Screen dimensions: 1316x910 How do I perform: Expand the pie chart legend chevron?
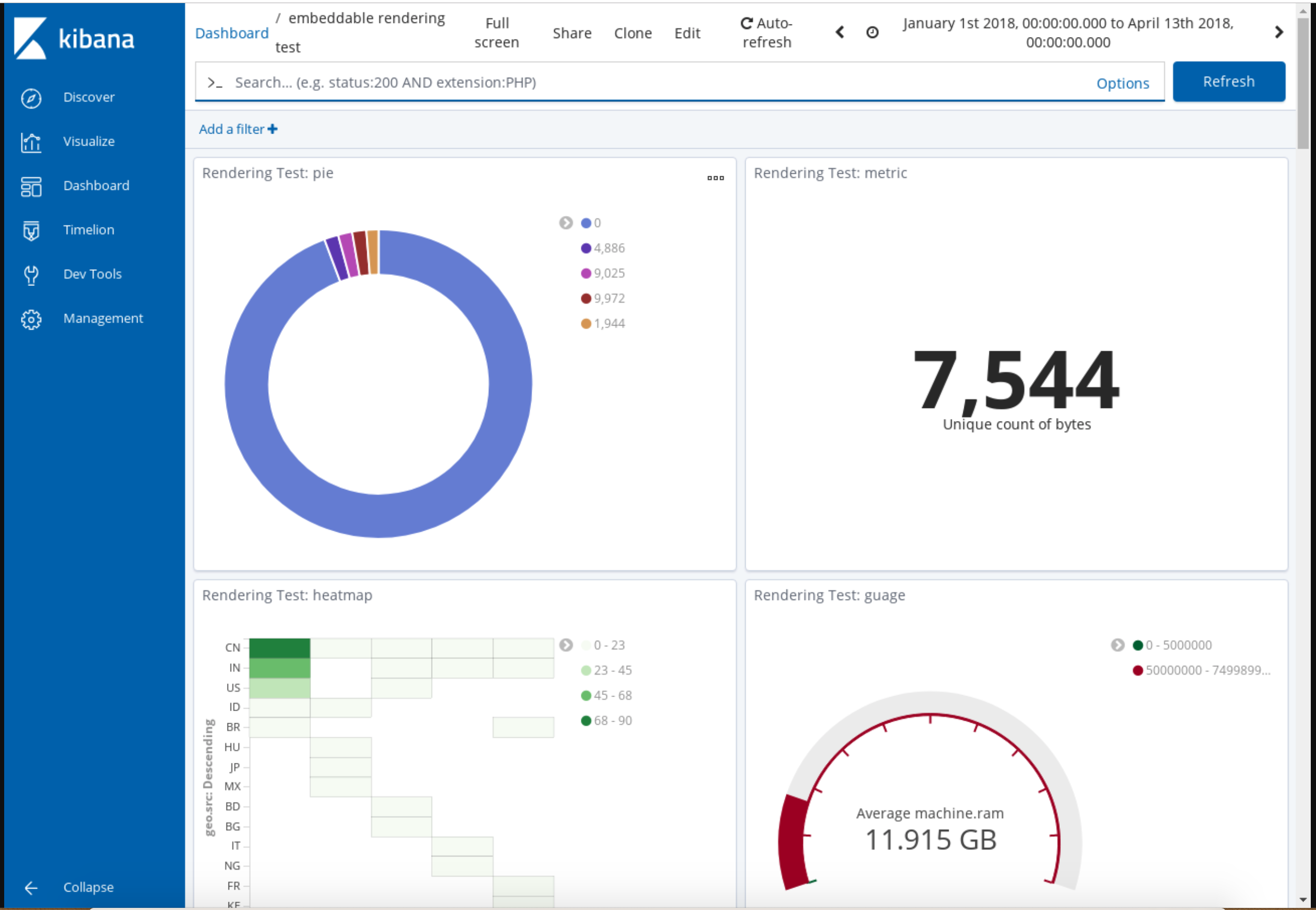[565, 223]
